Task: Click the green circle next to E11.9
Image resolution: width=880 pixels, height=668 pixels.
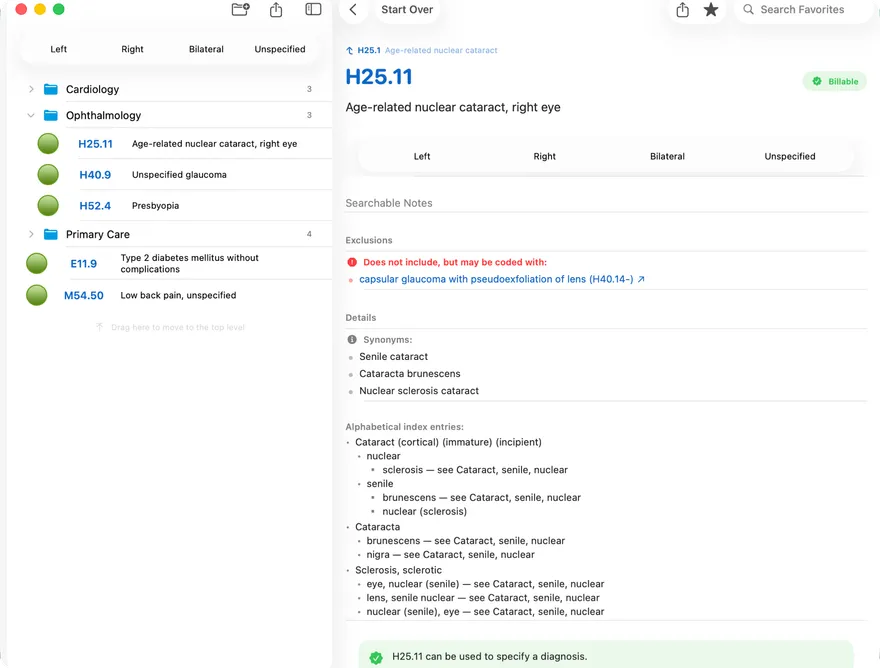Action: tap(37, 263)
